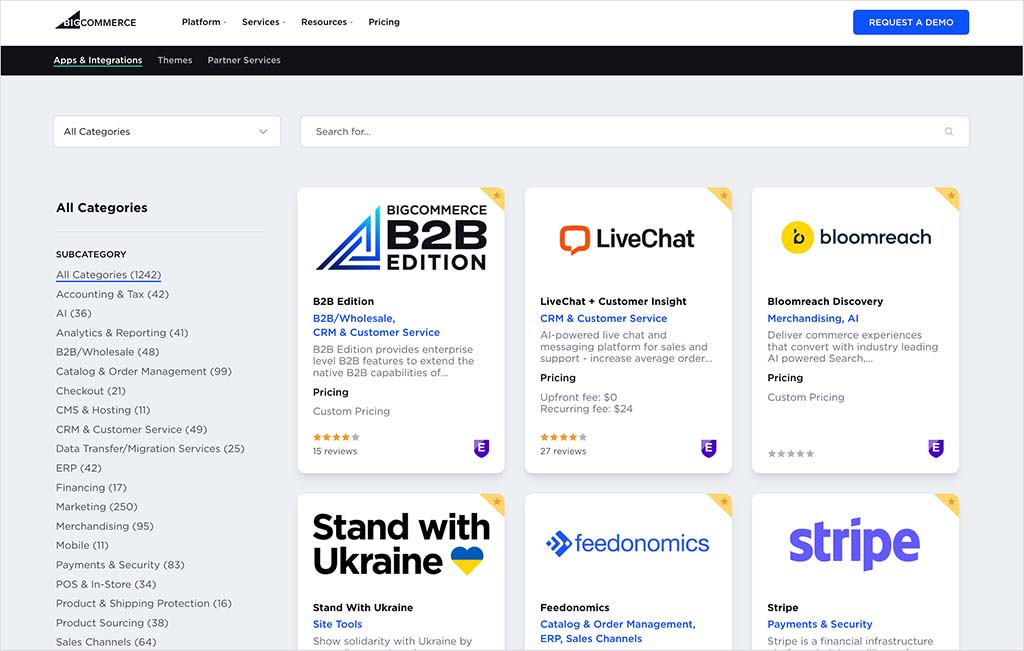Image resolution: width=1024 pixels, height=651 pixels.
Task: Filter by CRM & Customer Service (49)
Action: pos(131,429)
